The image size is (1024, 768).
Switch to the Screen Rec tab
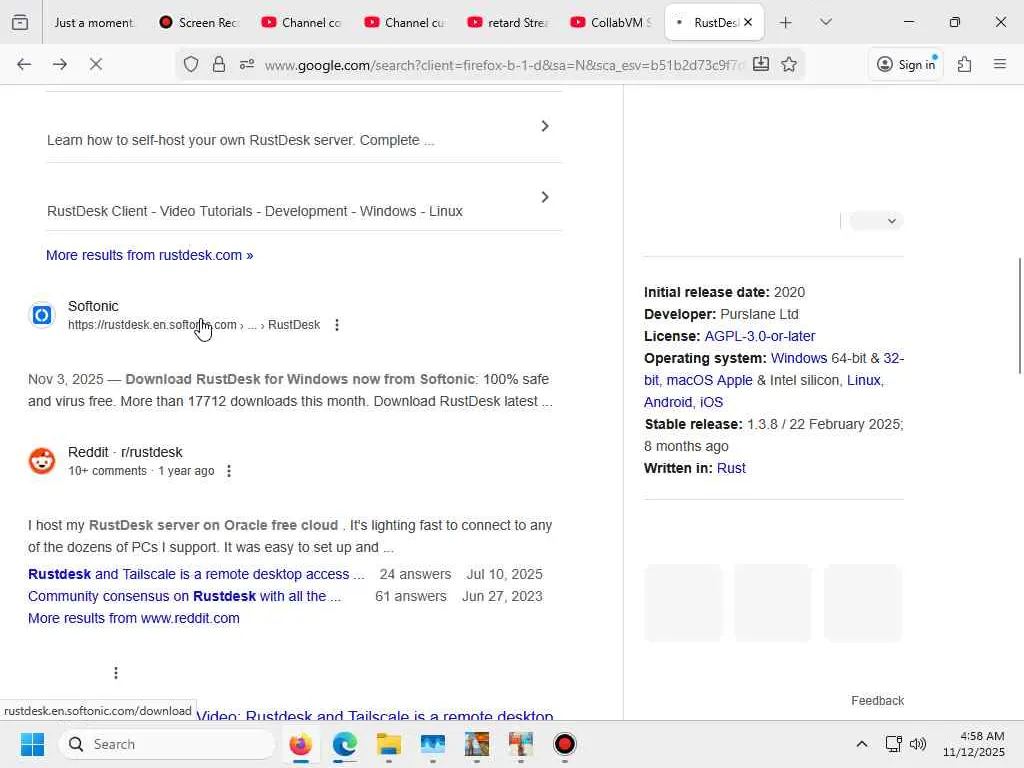pos(200,23)
